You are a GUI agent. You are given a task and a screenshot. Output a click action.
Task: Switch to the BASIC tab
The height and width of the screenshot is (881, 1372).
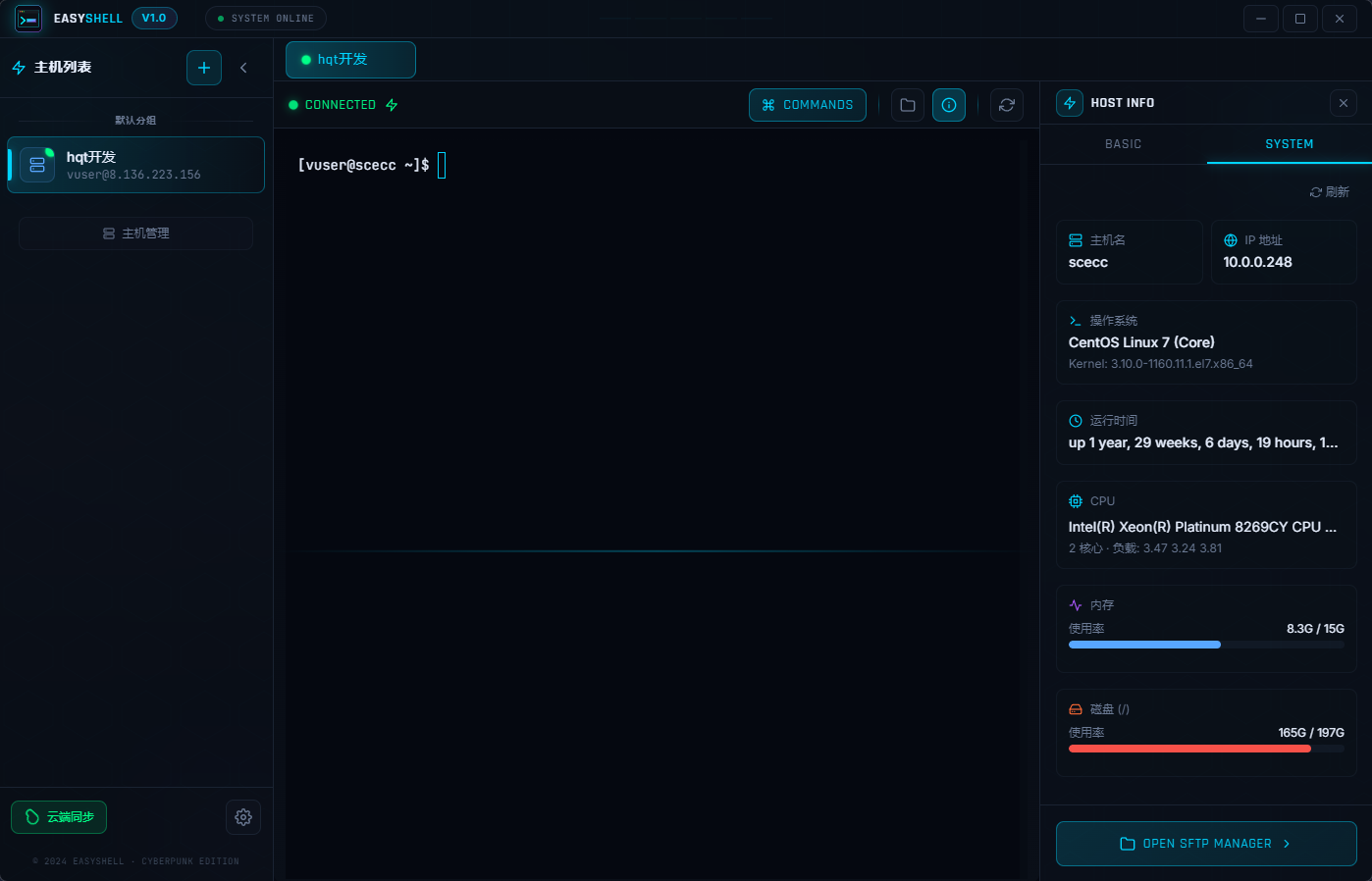(x=1123, y=144)
